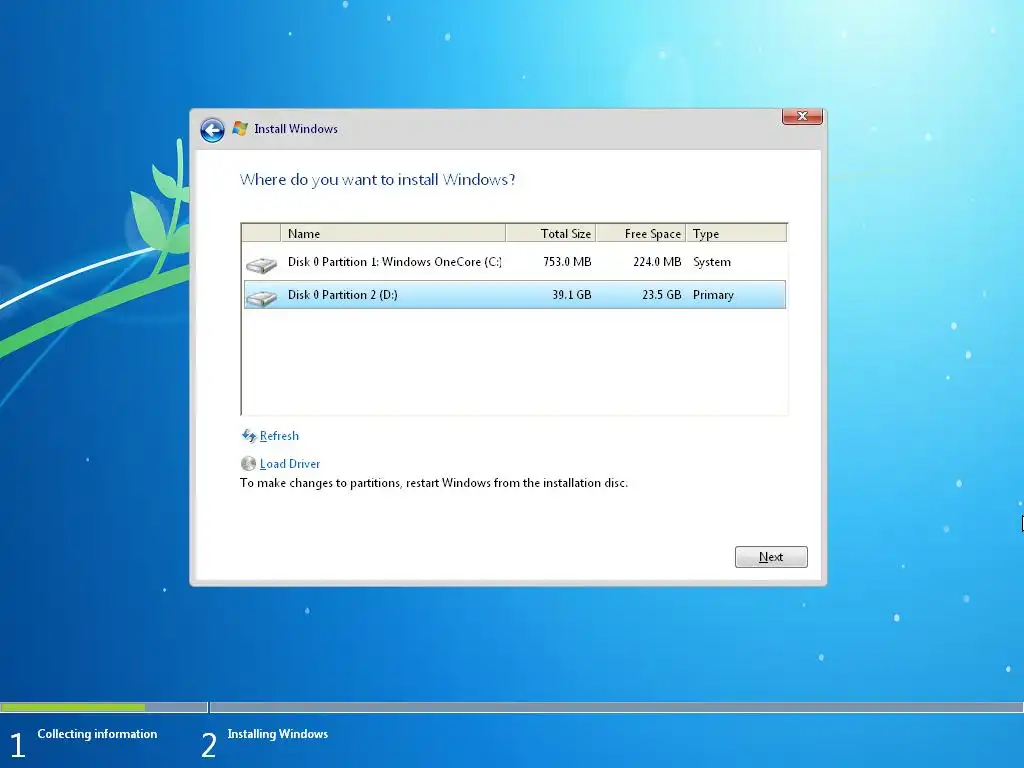The image size is (1024, 768).
Task: Select Disk 0 Partition 2 (D:) row
Action: (515, 295)
